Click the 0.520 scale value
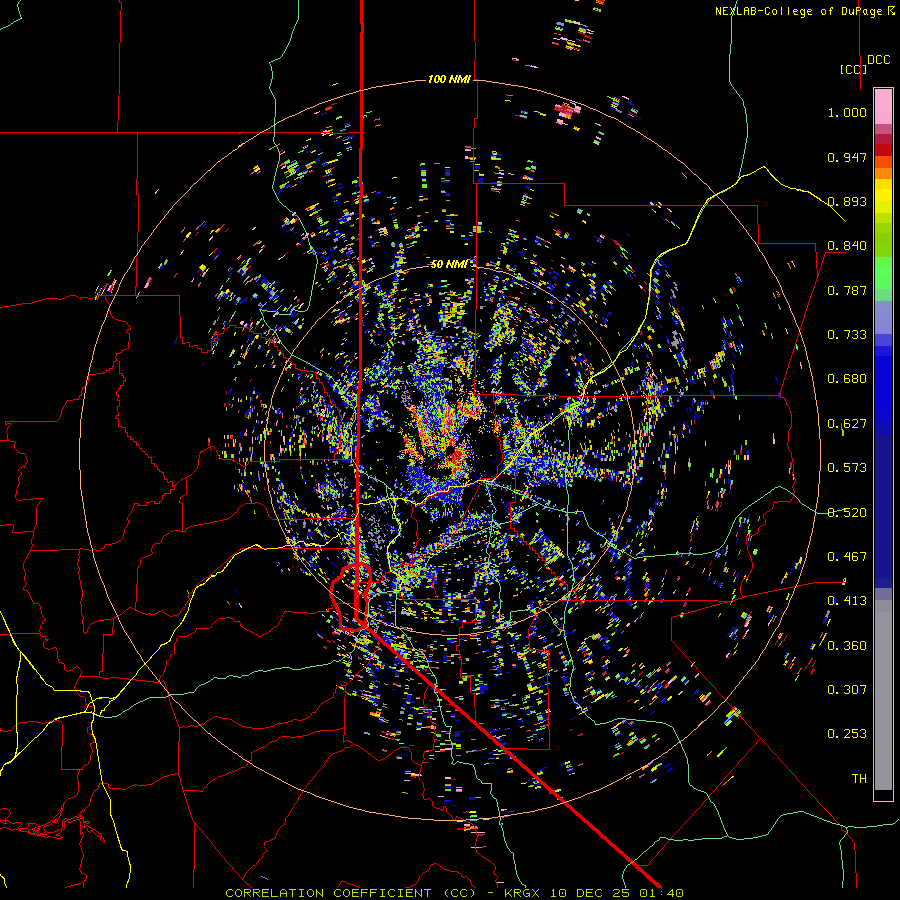The height and width of the screenshot is (900, 900). click(x=847, y=513)
